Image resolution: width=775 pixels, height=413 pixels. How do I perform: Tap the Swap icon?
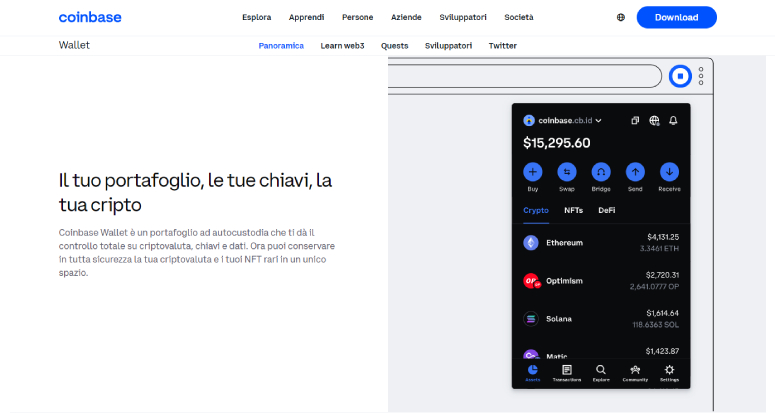567,172
